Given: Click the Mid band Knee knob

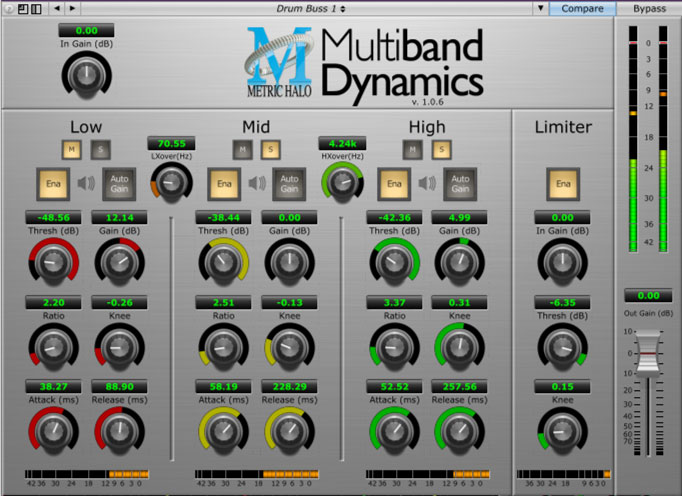Looking at the screenshot, I should point(290,347).
